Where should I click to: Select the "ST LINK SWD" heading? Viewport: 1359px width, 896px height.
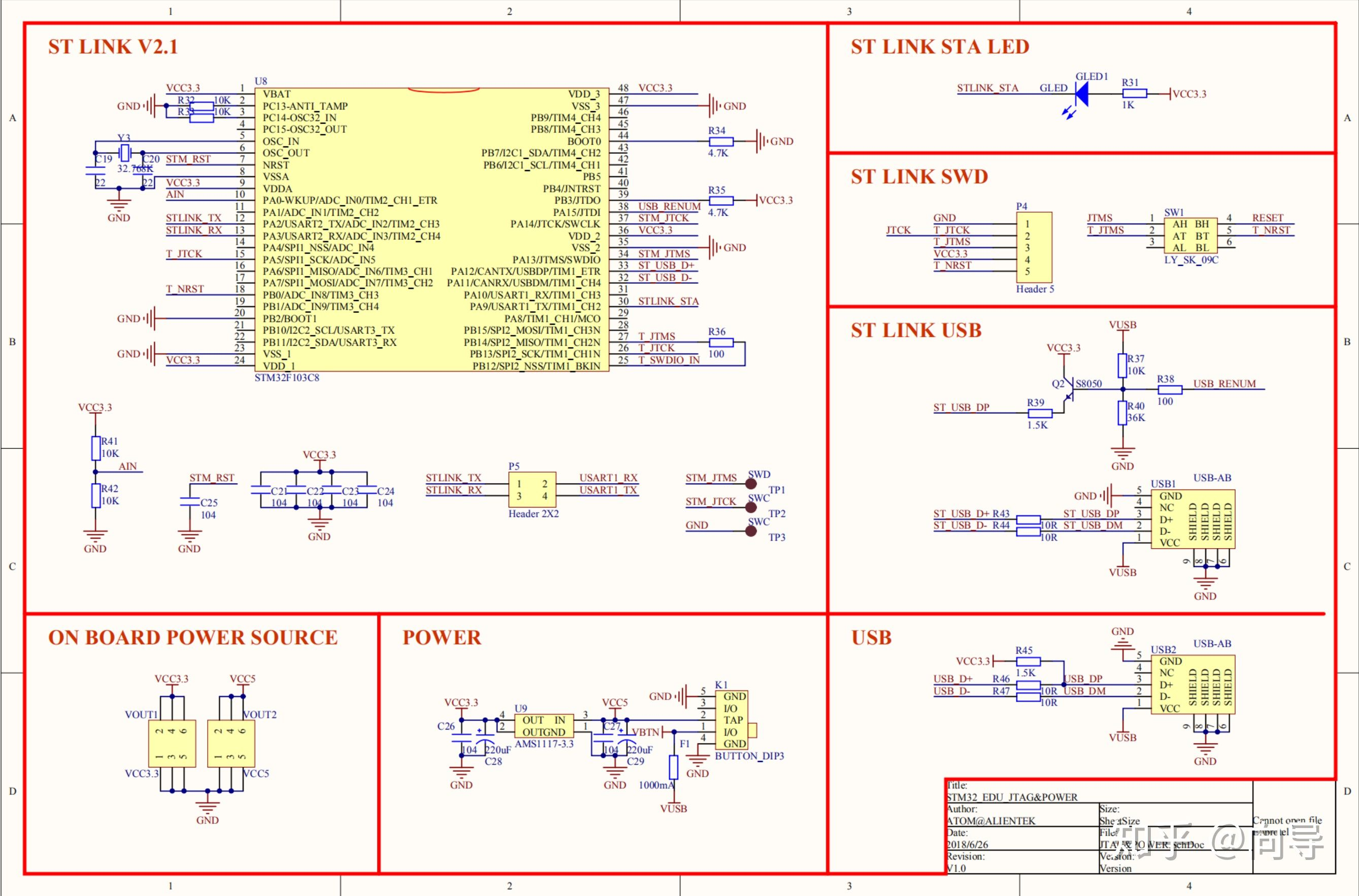click(x=919, y=177)
